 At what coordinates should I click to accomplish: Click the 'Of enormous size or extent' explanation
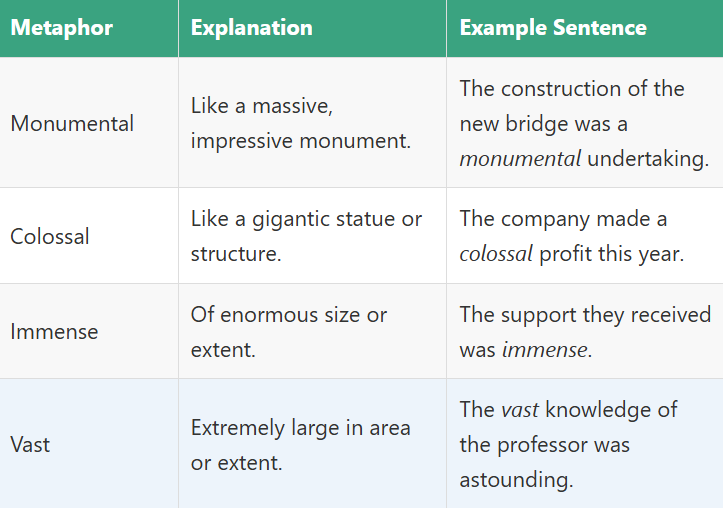pyautogui.click(x=289, y=332)
